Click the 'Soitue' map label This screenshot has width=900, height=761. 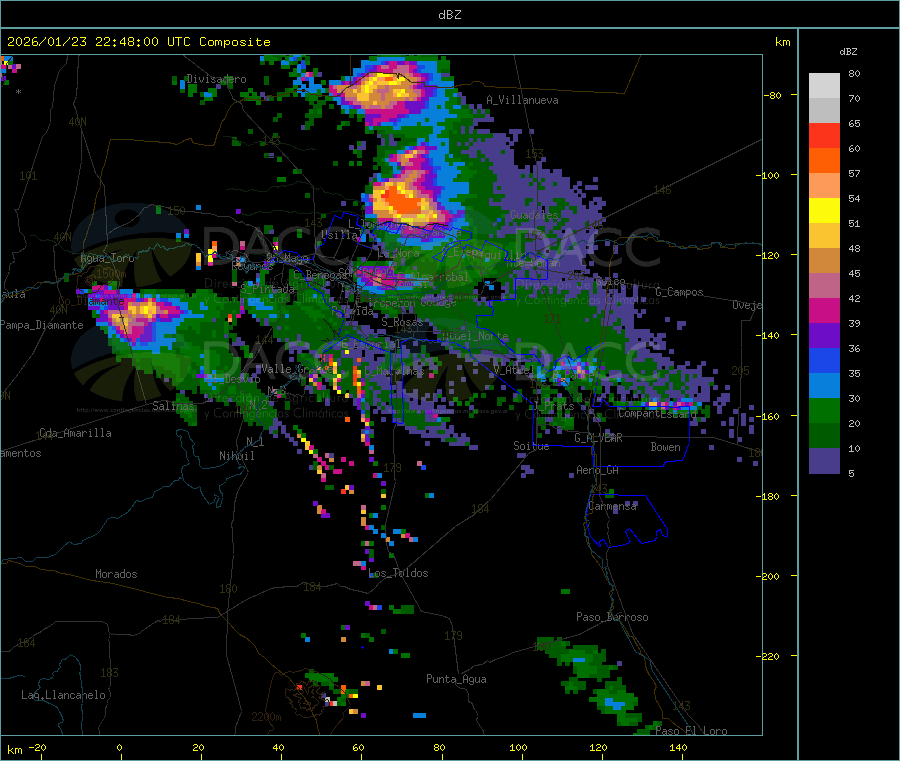531,446
